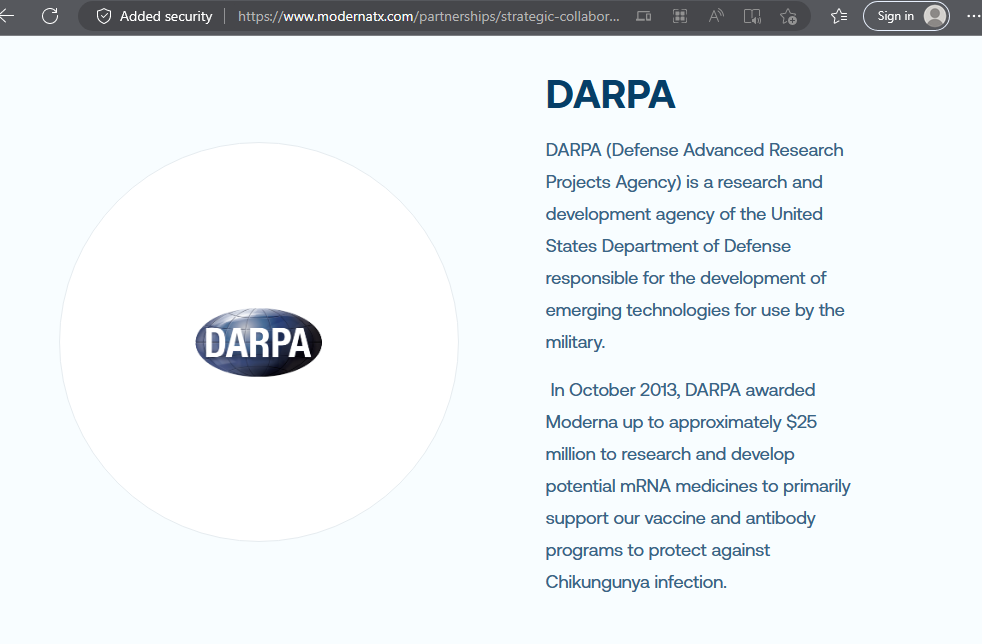
Task: Click the grid-shaped icon in address bar
Action: tap(680, 16)
